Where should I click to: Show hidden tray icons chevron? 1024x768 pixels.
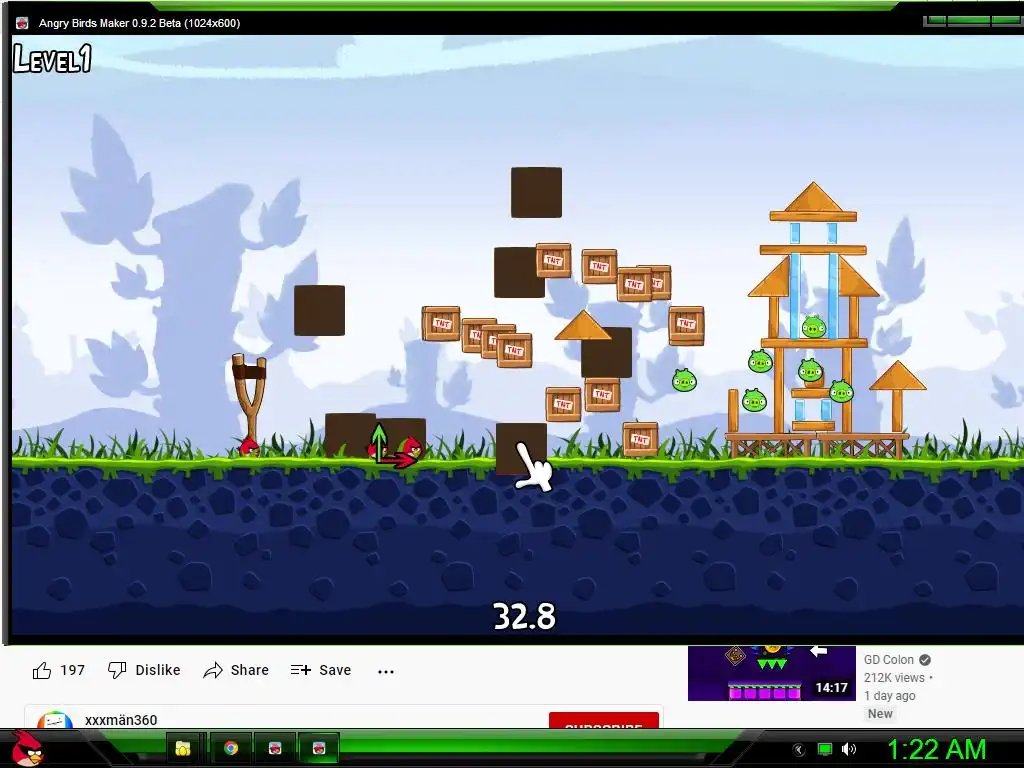[798, 749]
